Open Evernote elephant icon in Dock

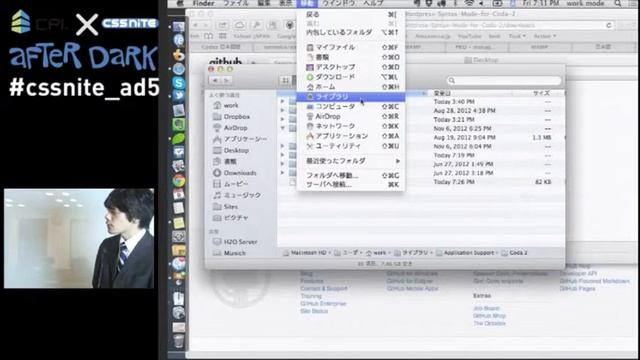point(178,124)
